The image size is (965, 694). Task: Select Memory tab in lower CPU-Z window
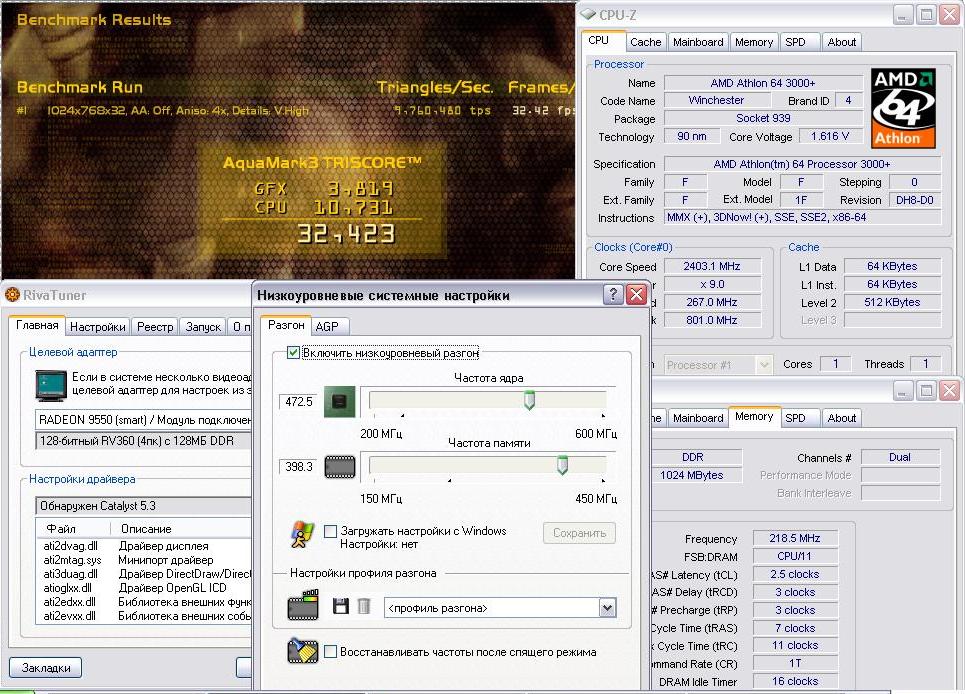754,417
